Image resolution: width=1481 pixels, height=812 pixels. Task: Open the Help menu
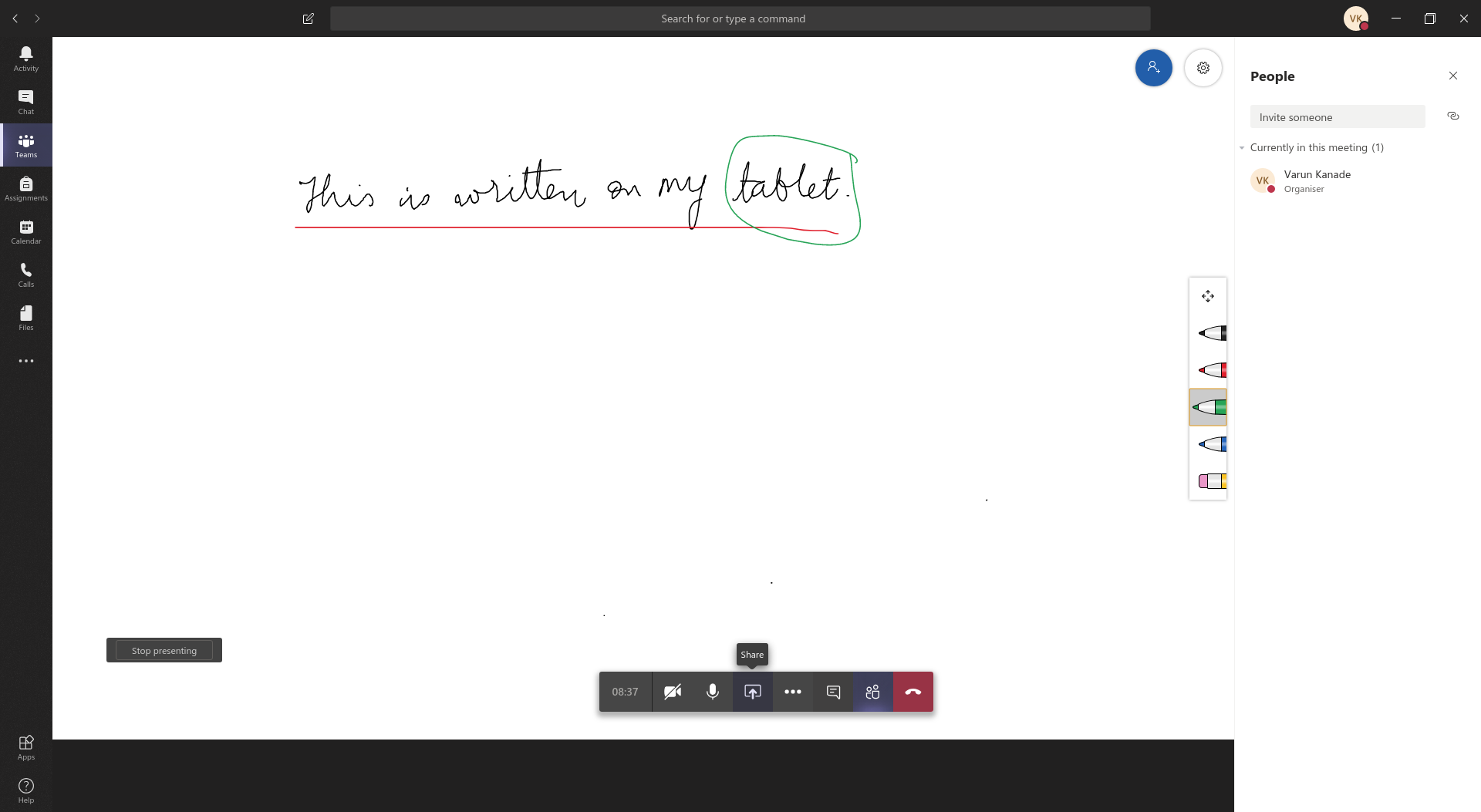[26, 790]
